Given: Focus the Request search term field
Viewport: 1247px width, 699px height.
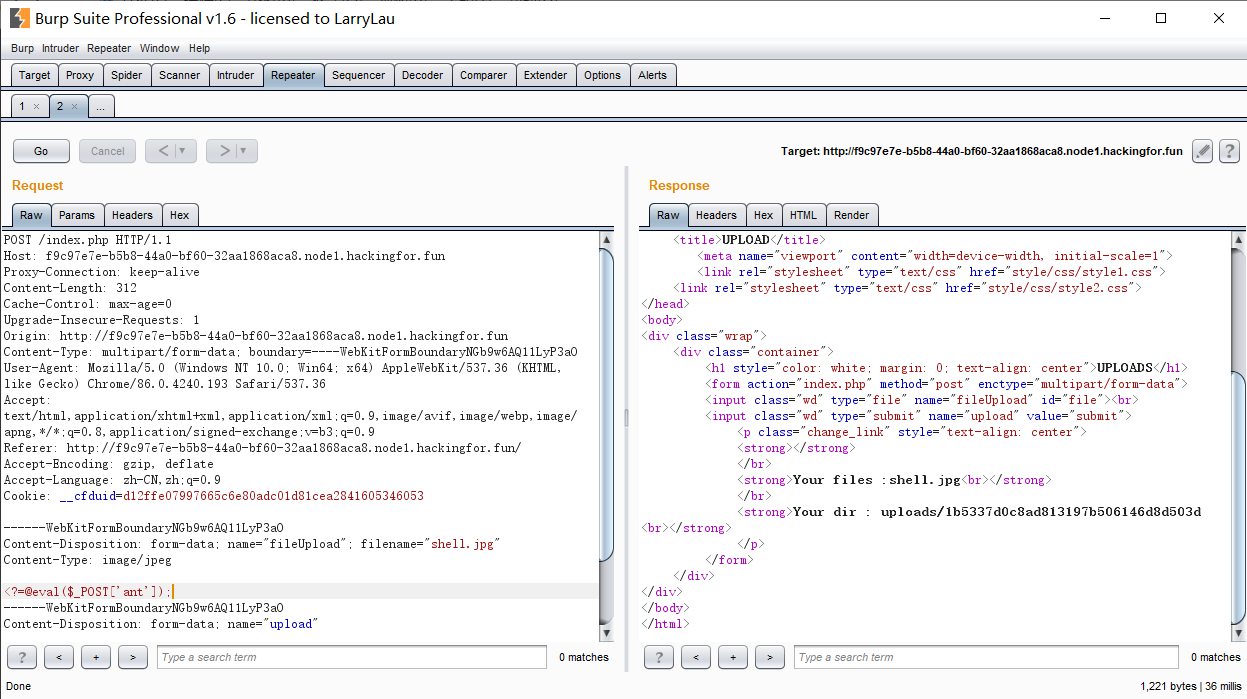Looking at the screenshot, I should [352, 657].
